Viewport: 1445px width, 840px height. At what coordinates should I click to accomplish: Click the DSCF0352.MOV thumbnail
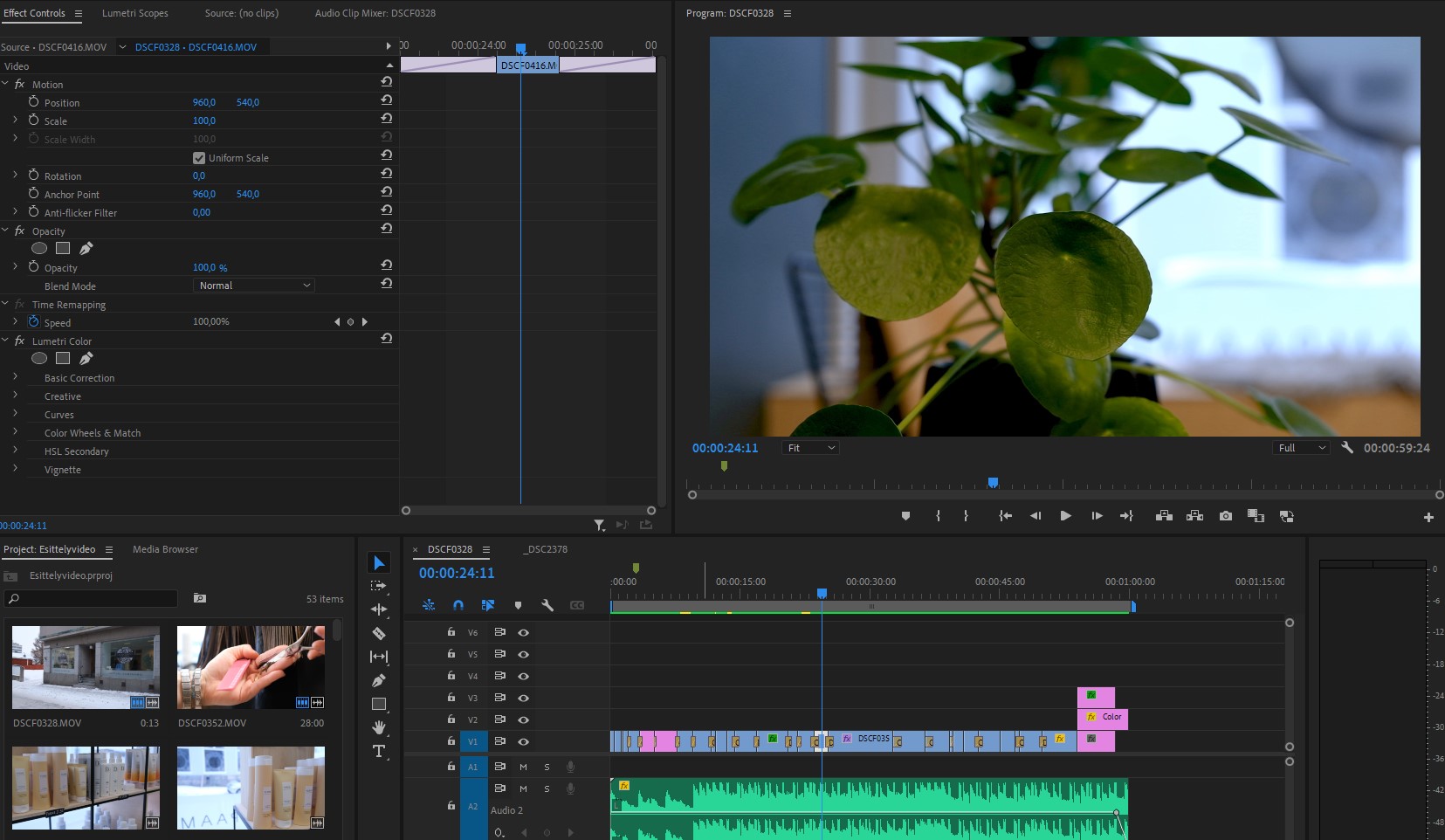click(x=251, y=667)
